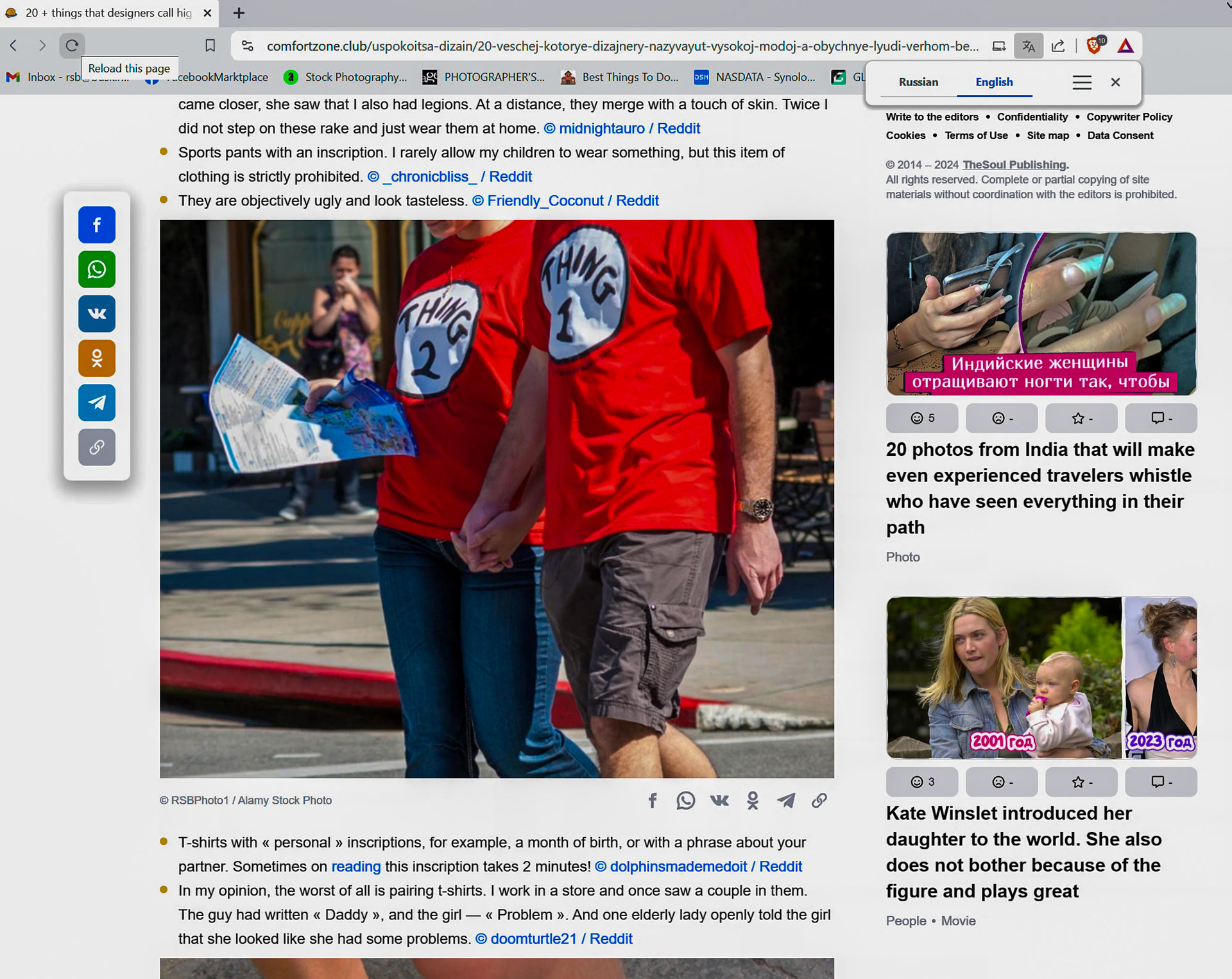1232x979 pixels.
Task: Copy link using gray sidebar button
Action: [x=97, y=447]
